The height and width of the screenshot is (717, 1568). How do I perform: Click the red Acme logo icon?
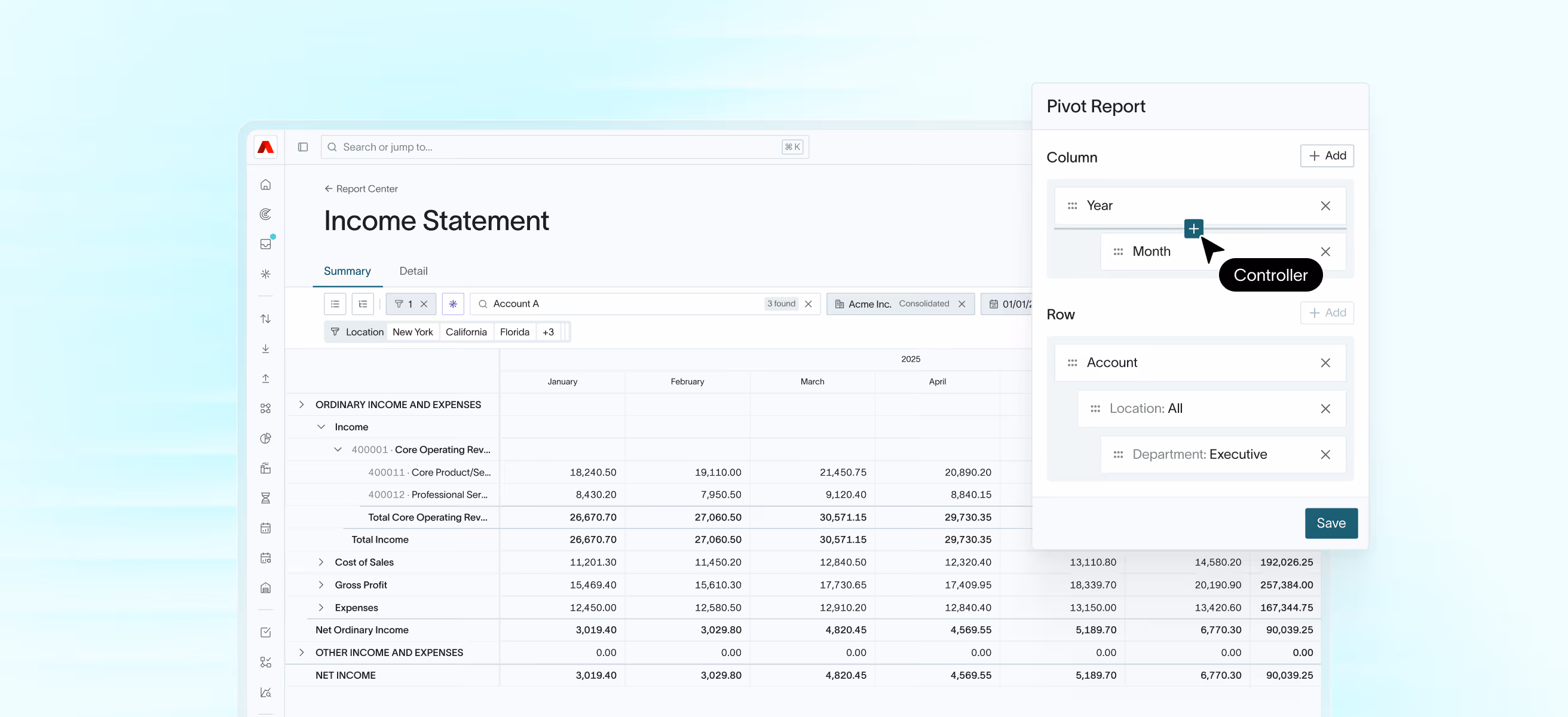(x=266, y=148)
